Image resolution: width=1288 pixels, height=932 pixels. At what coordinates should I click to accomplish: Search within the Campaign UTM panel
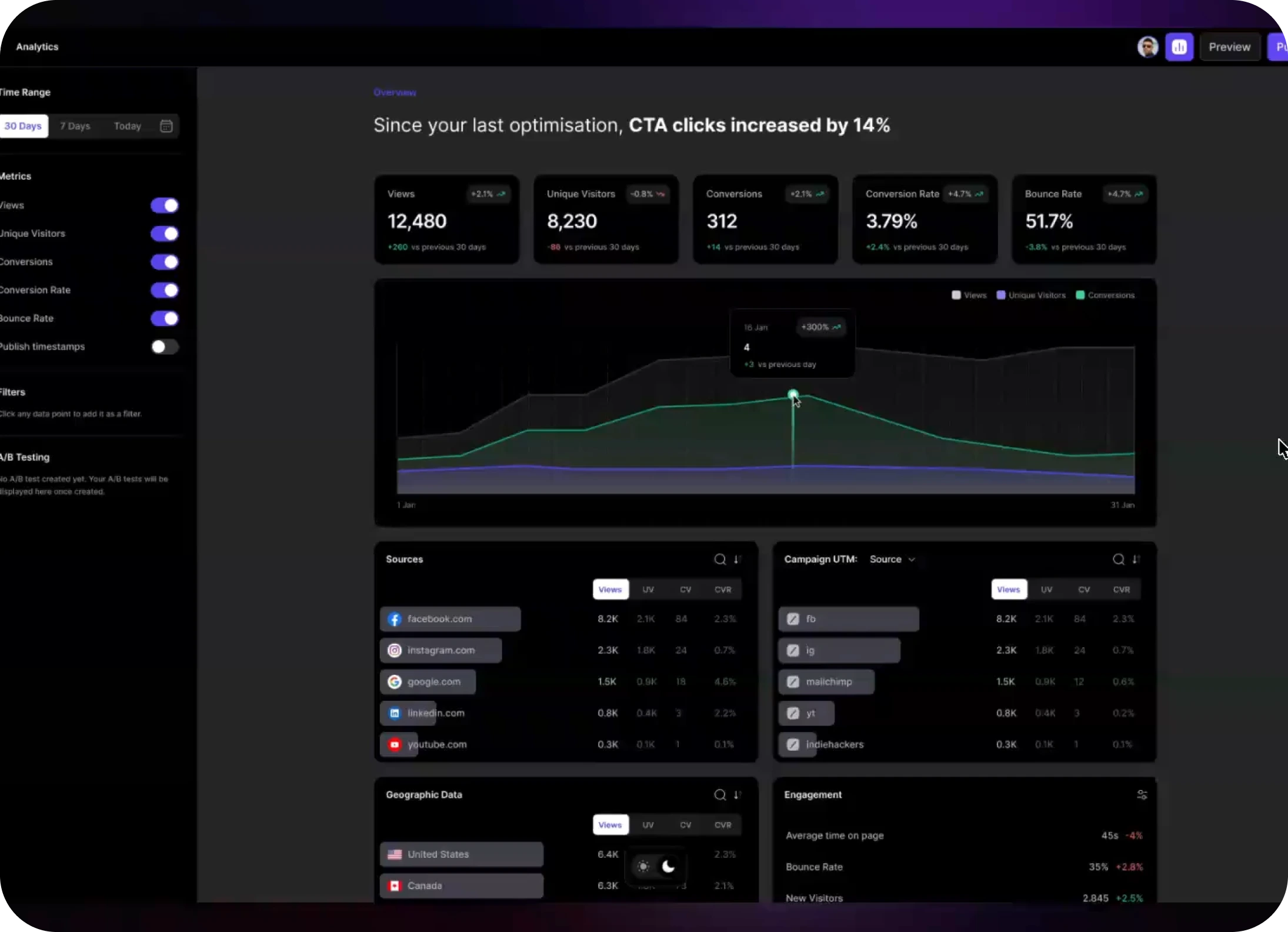point(1119,559)
